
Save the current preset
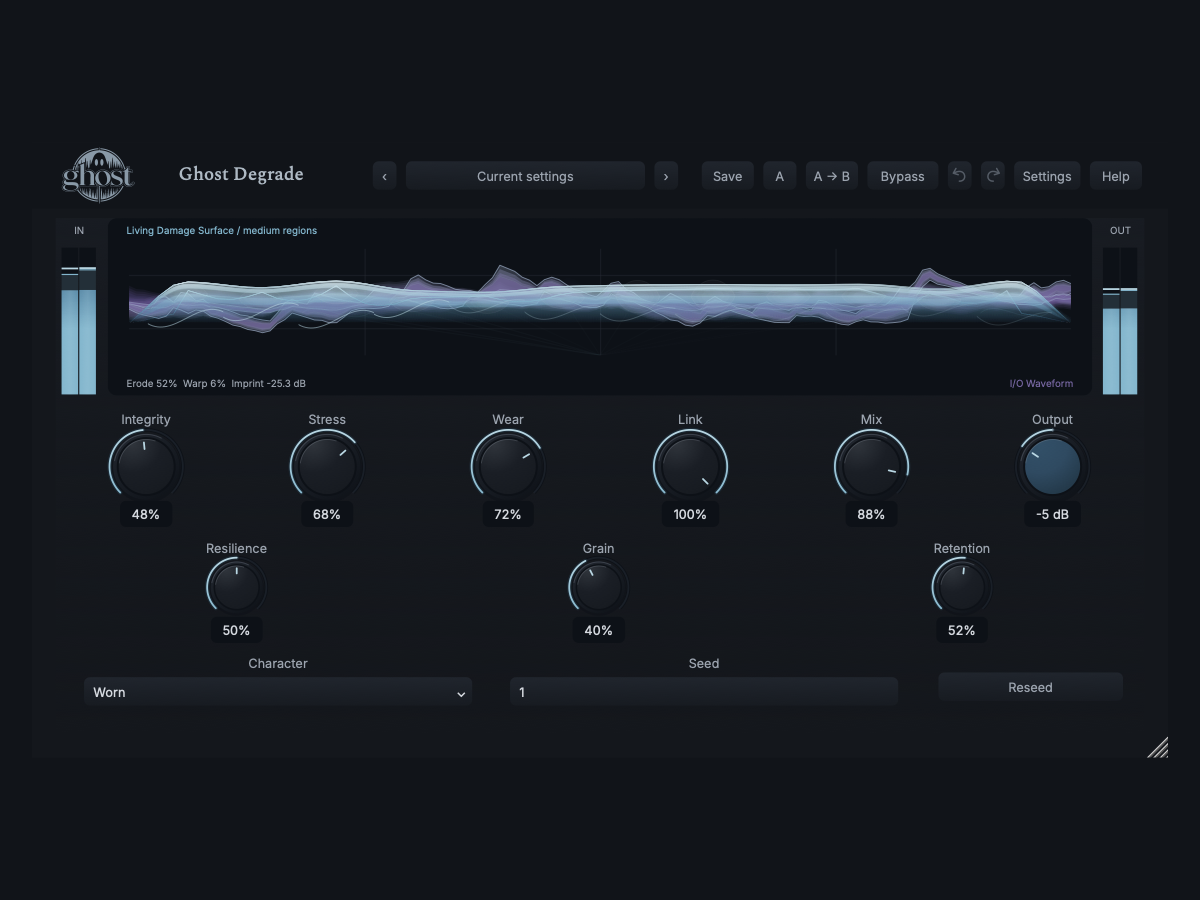tap(727, 176)
